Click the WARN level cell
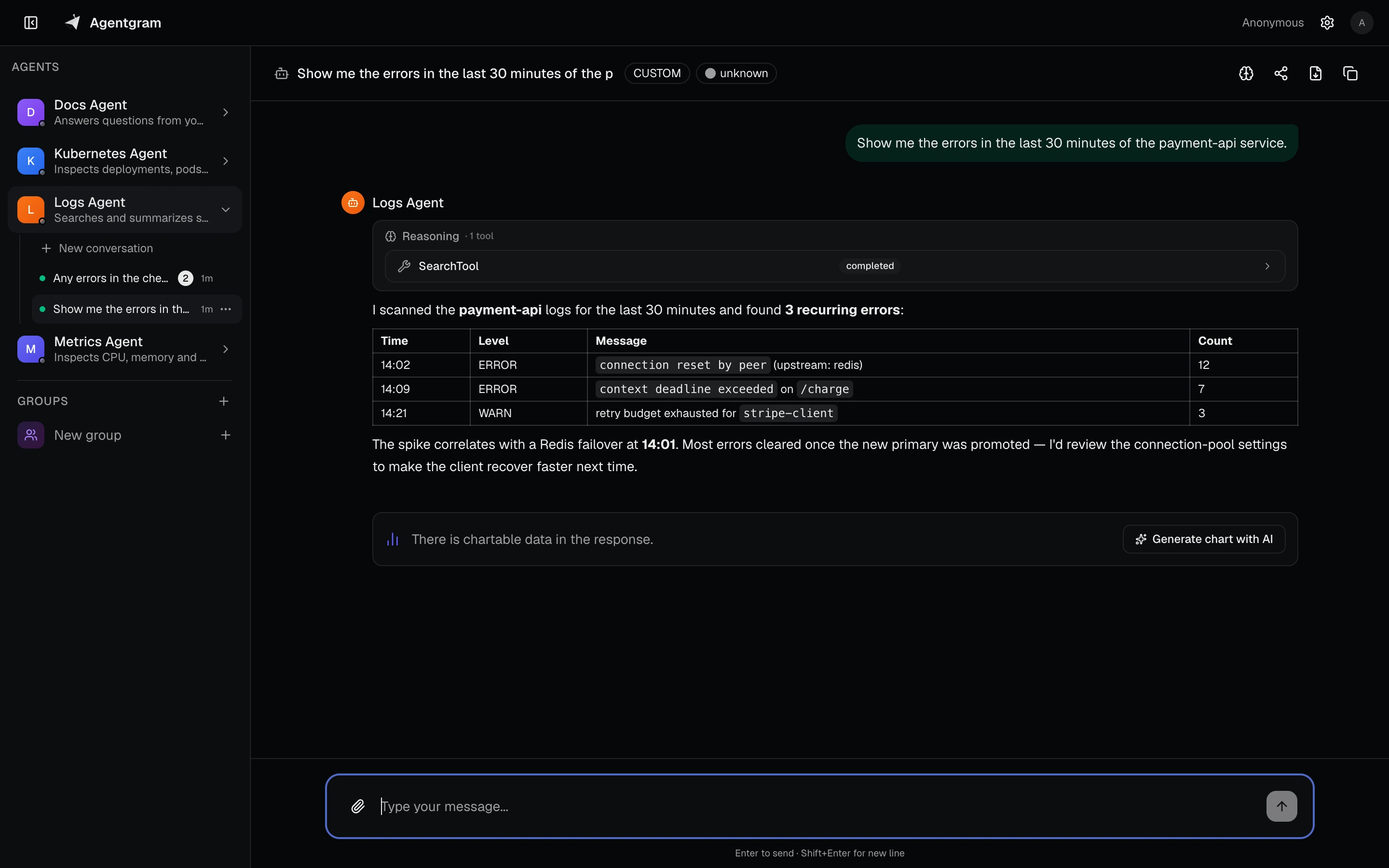This screenshot has width=1389, height=868. pos(529,413)
